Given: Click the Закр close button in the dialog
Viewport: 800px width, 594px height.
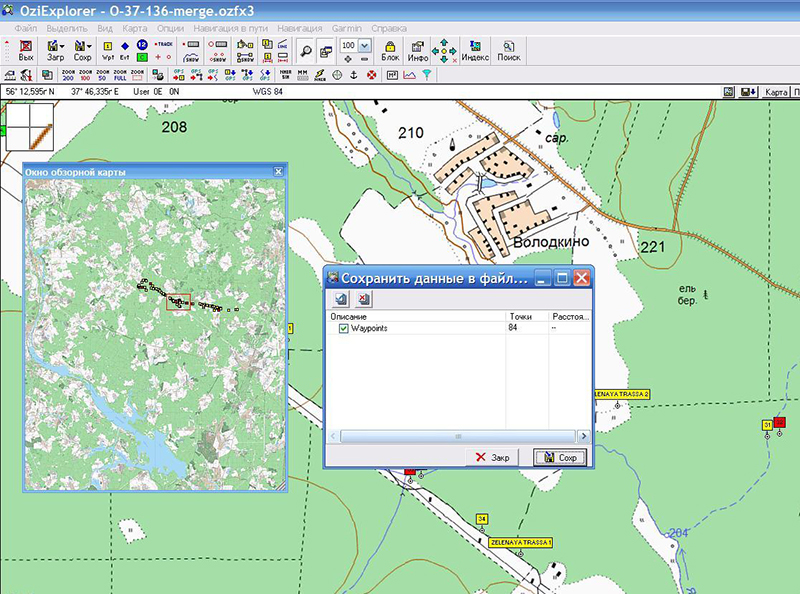Looking at the screenshot, I should pyautogui.click(x=492, y=457).
